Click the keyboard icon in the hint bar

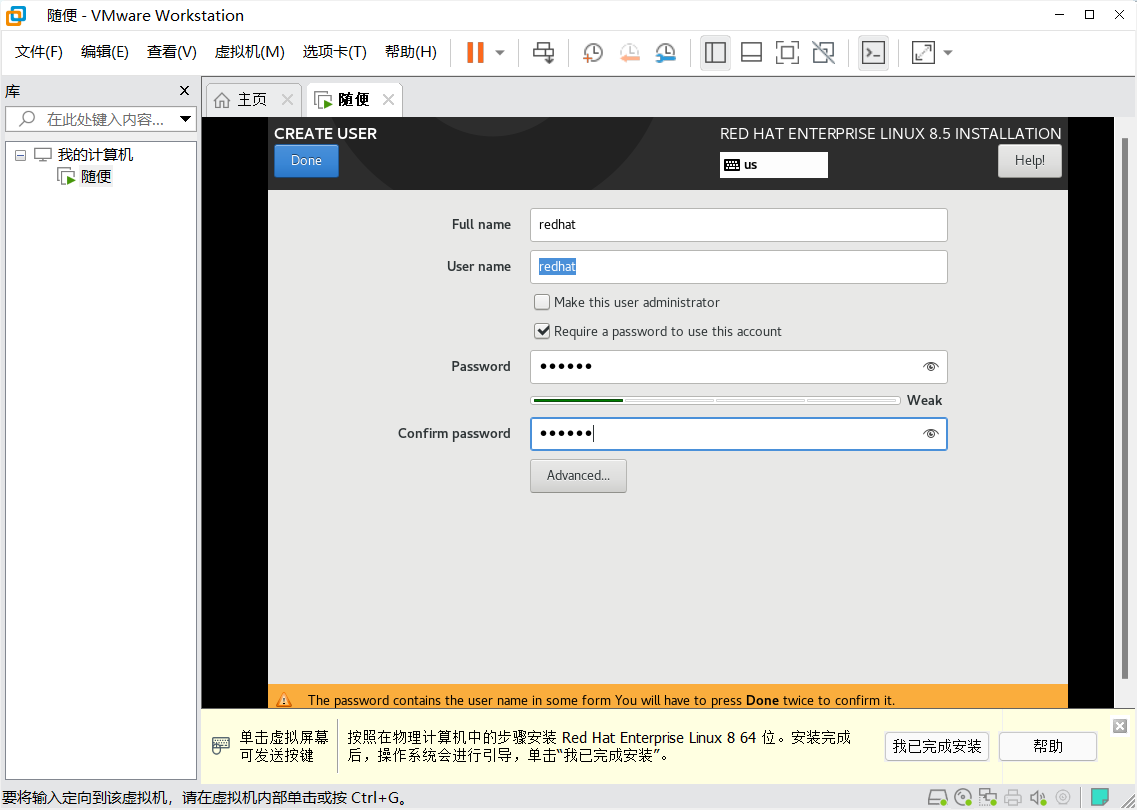point(221,745)
